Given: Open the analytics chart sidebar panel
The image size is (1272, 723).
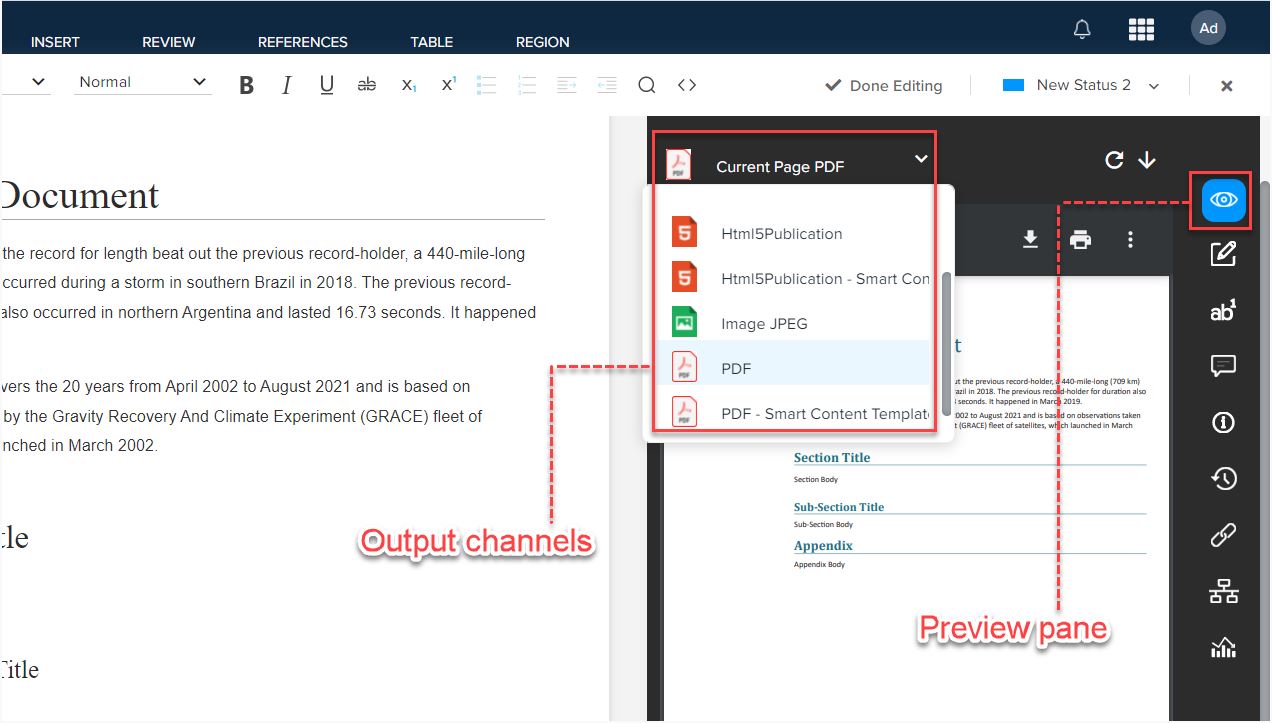Looking at the screenshot, I should 1223,648.
